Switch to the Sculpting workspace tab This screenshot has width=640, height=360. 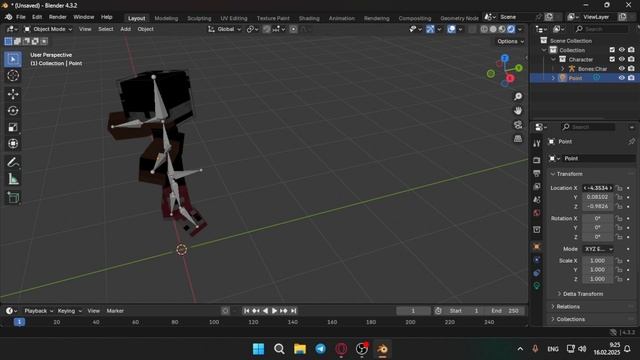click(199, 18)
